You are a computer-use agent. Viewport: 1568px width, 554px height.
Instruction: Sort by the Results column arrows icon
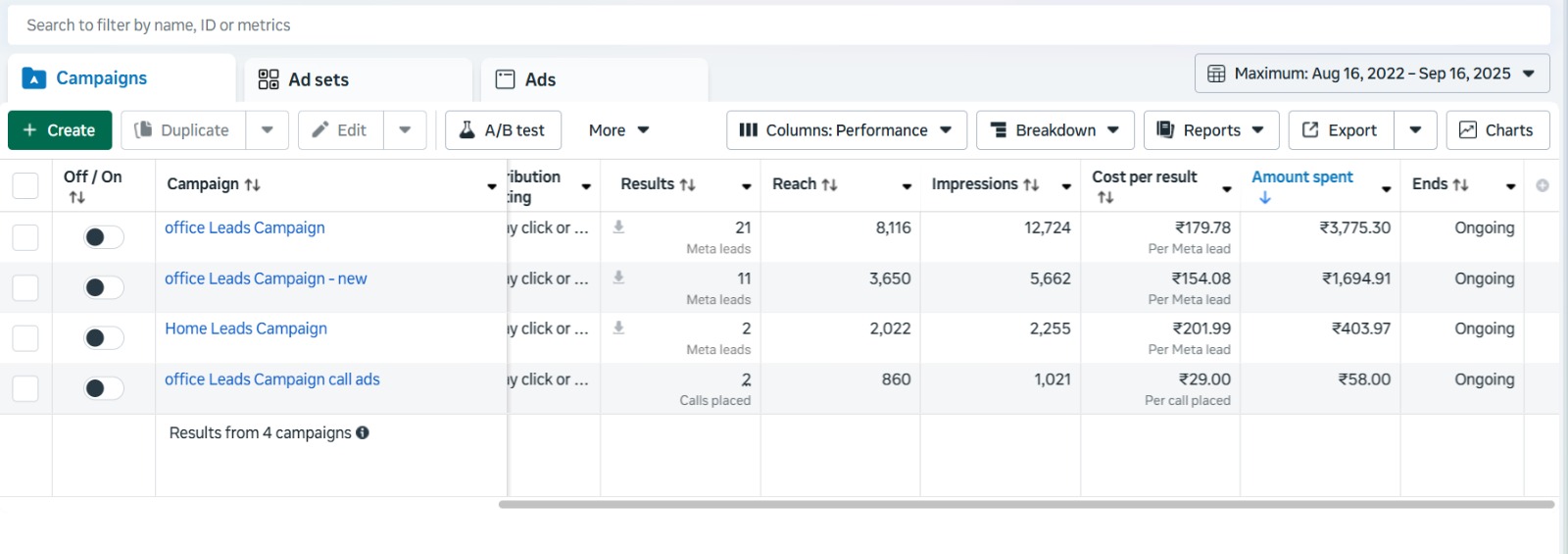pyautogui.click(x=688, y=185)
